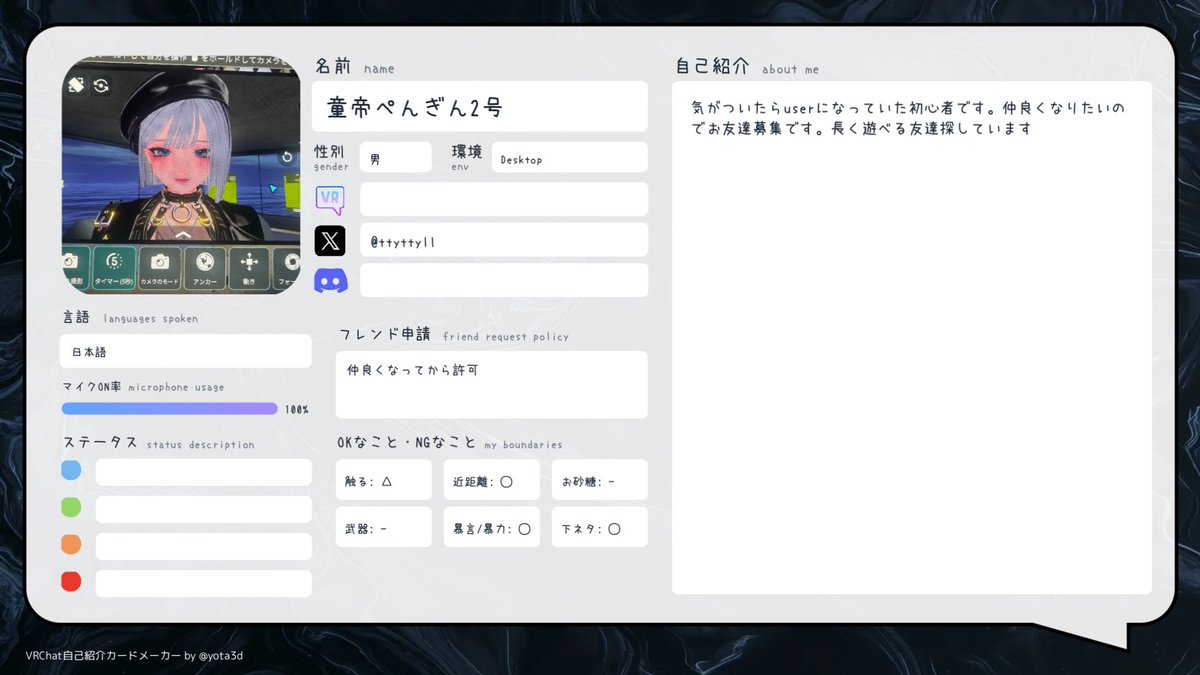The image size is (1200, 675).
Task: Toggle the red status dot
Action: pyautogui.click(x=71, y=581)
